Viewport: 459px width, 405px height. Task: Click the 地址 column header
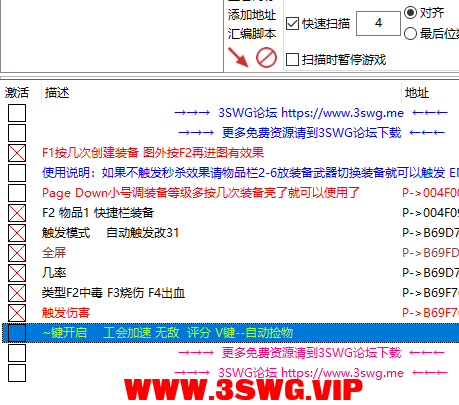pos(417,93)
